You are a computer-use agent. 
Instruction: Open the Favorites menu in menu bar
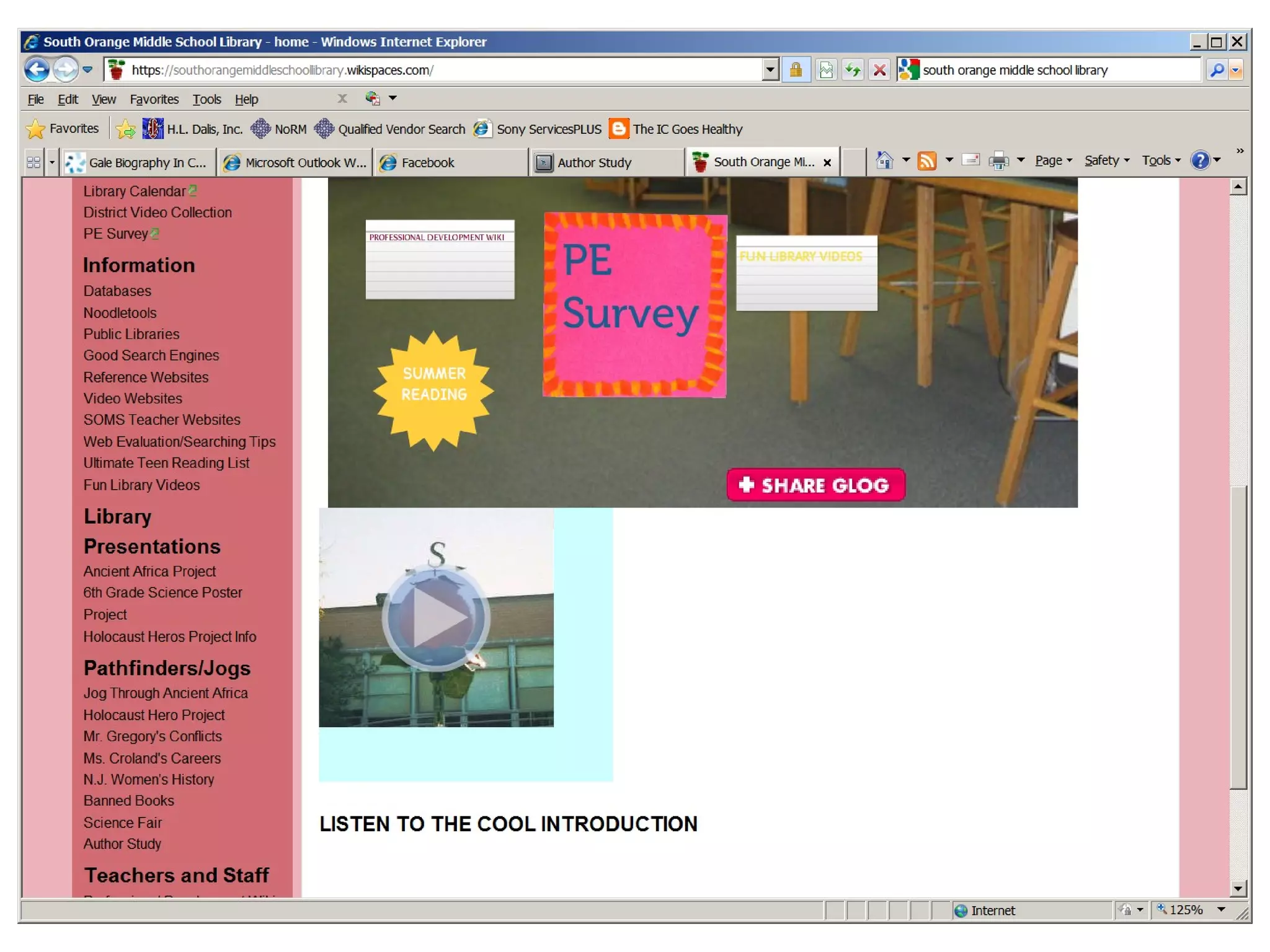154,99
